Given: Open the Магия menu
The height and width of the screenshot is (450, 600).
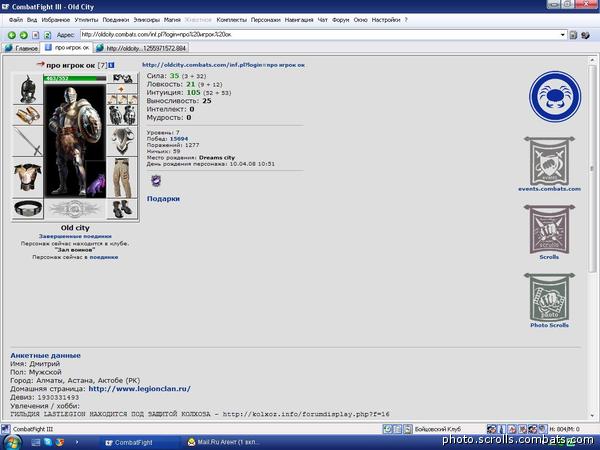Looking at the screenshot, I should pos(172,20).
